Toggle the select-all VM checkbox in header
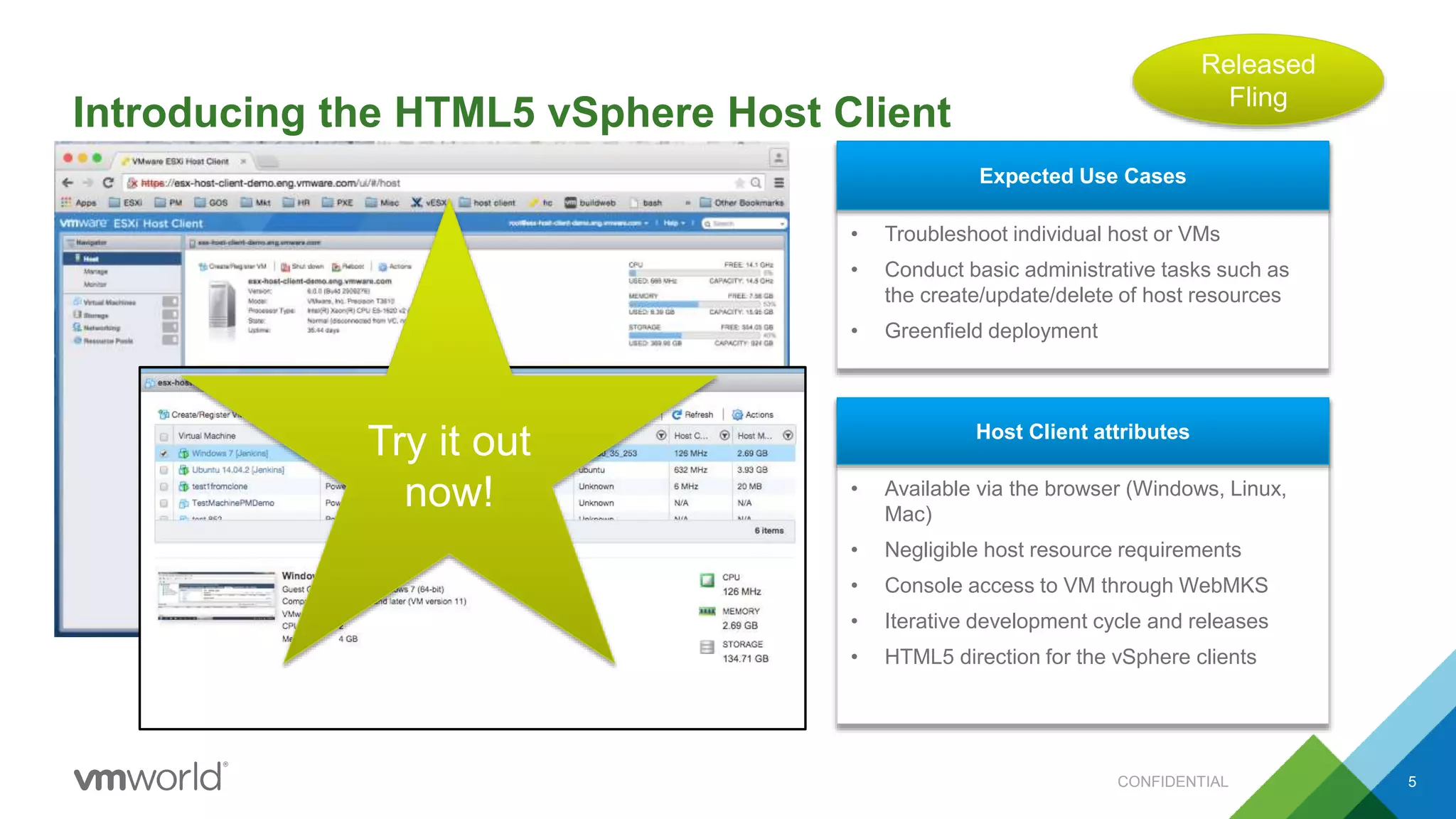 [x=164, y=437]
